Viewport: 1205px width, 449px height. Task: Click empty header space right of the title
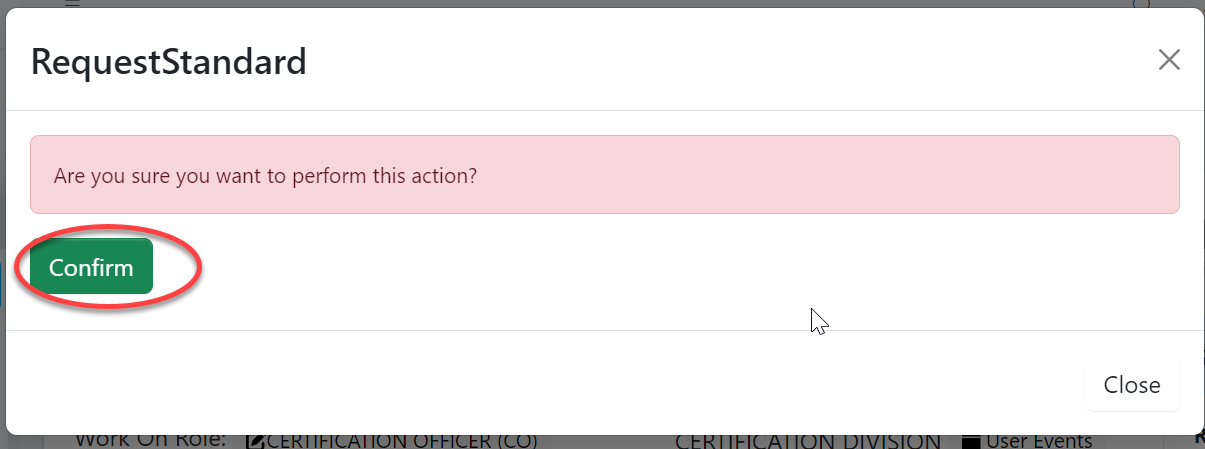[700, 62]
